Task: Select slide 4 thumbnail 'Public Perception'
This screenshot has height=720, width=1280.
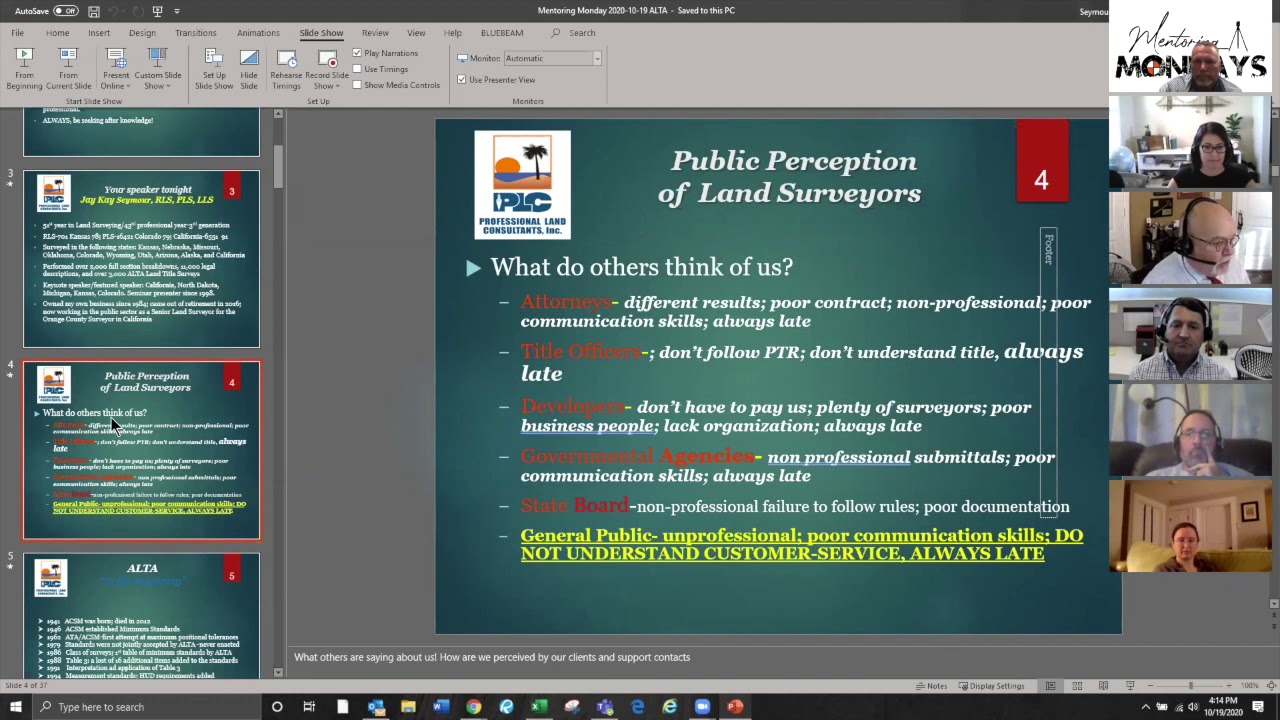Action: [x=141, y=450]
